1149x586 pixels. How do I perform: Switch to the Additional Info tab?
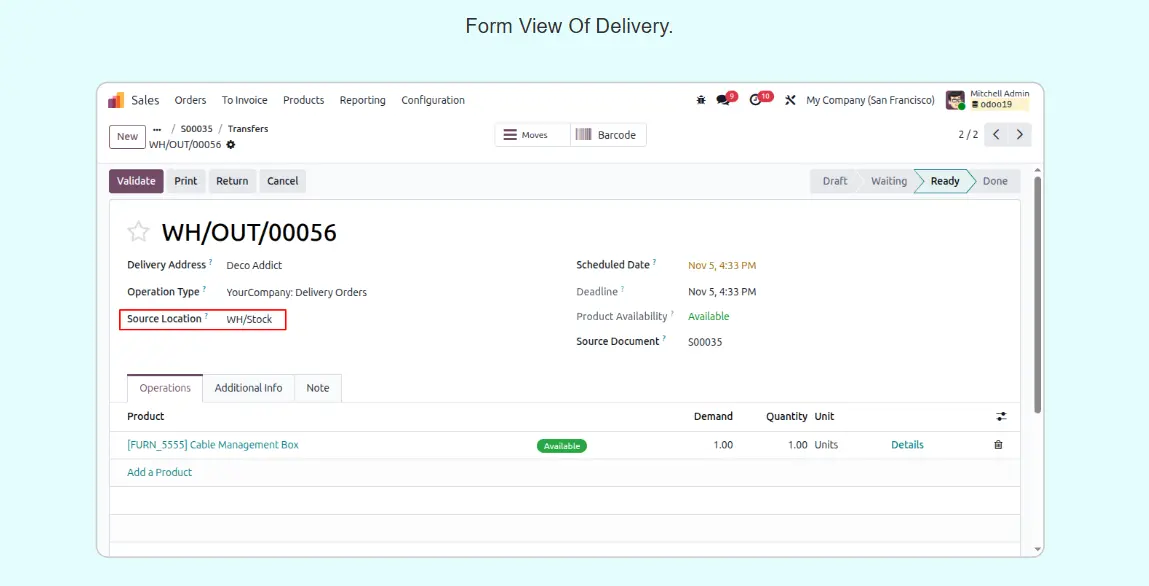point(248,388)
